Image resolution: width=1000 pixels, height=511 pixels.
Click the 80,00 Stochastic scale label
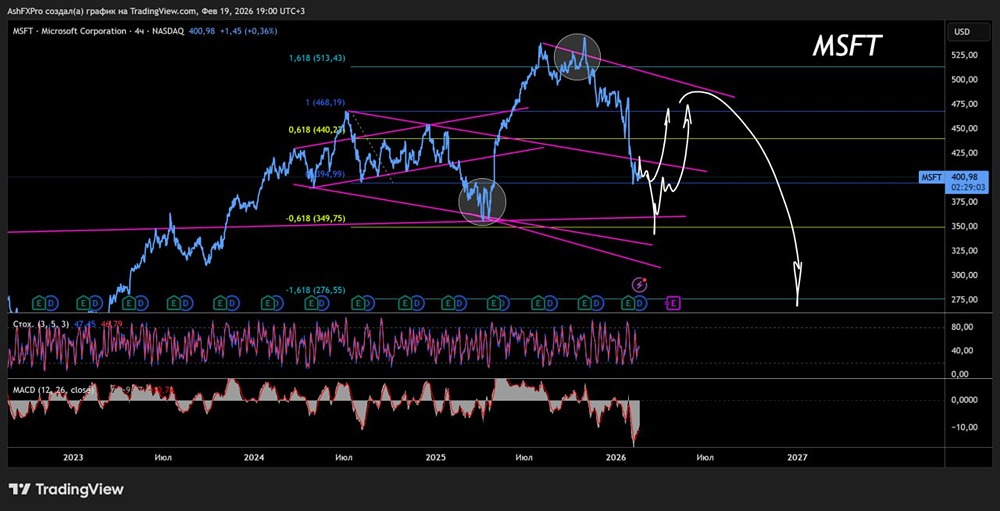(962, 327)
